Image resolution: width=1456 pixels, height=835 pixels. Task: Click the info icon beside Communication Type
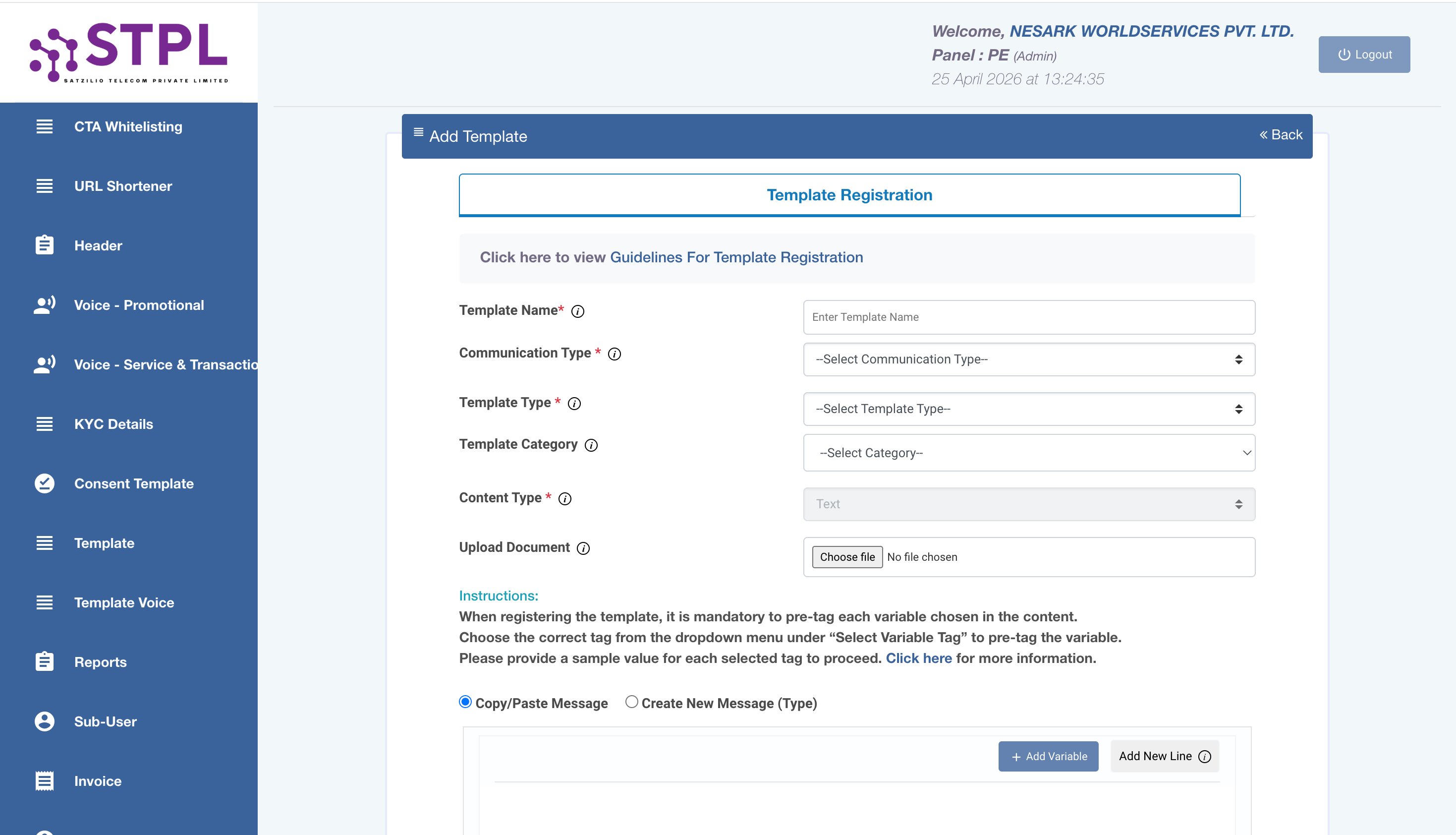[614, 354]
